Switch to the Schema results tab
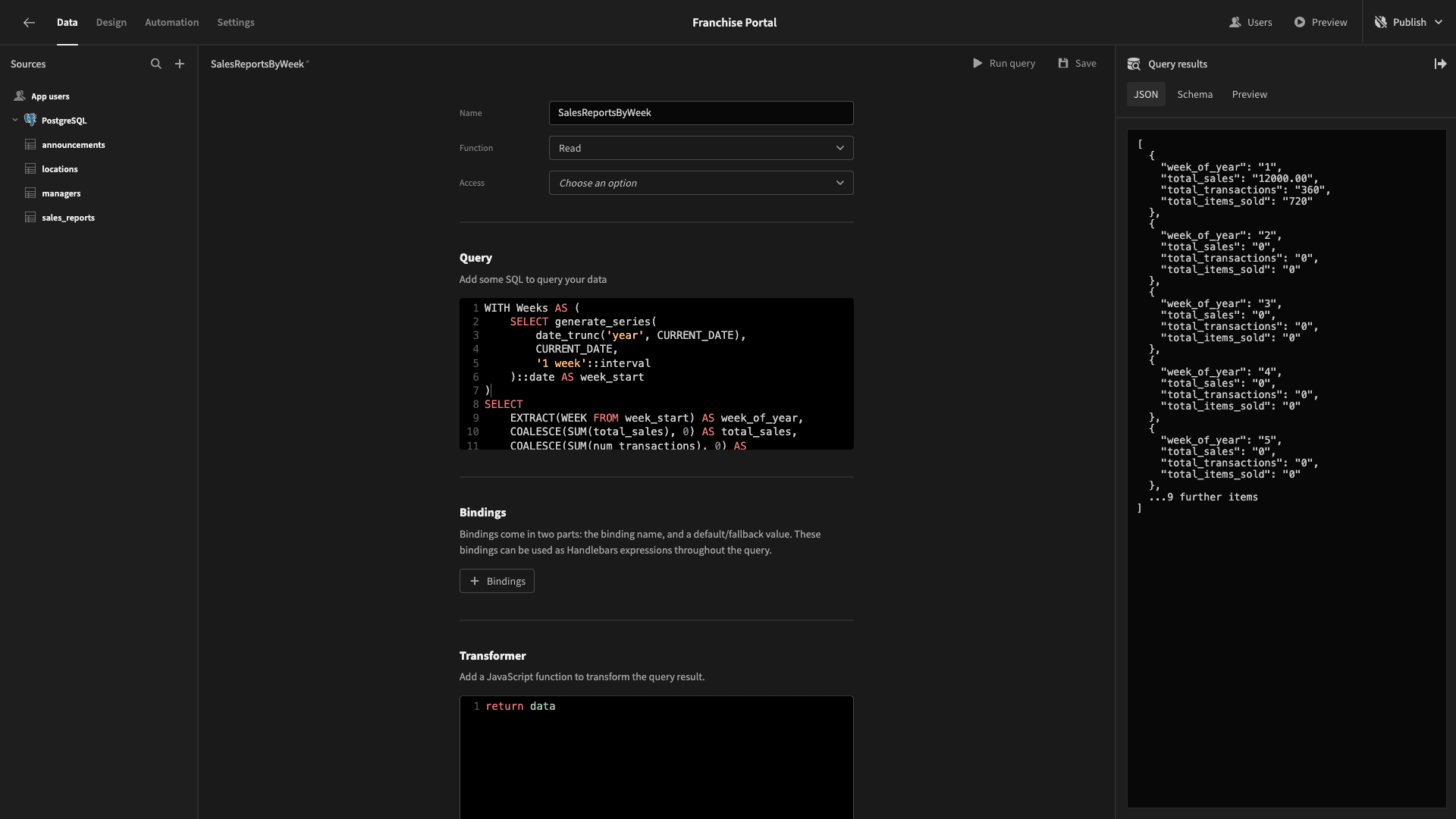The height and width of the screenshot is (819, 1456). click(1194, 94)
